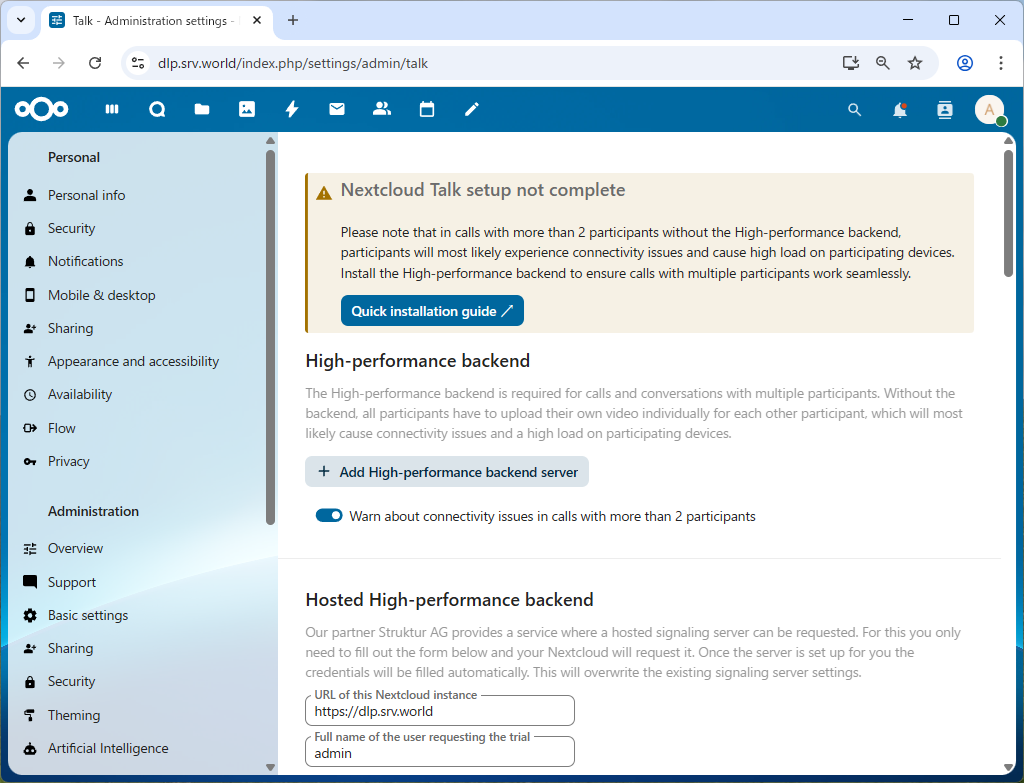Viewport: 1024px width, 783px height.
Task: Open Artificial Intelligence admin settings
Action: click(x=108, y=748)
